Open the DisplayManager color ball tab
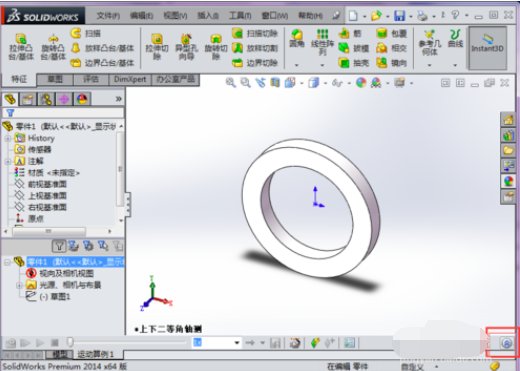 [82, 99]
